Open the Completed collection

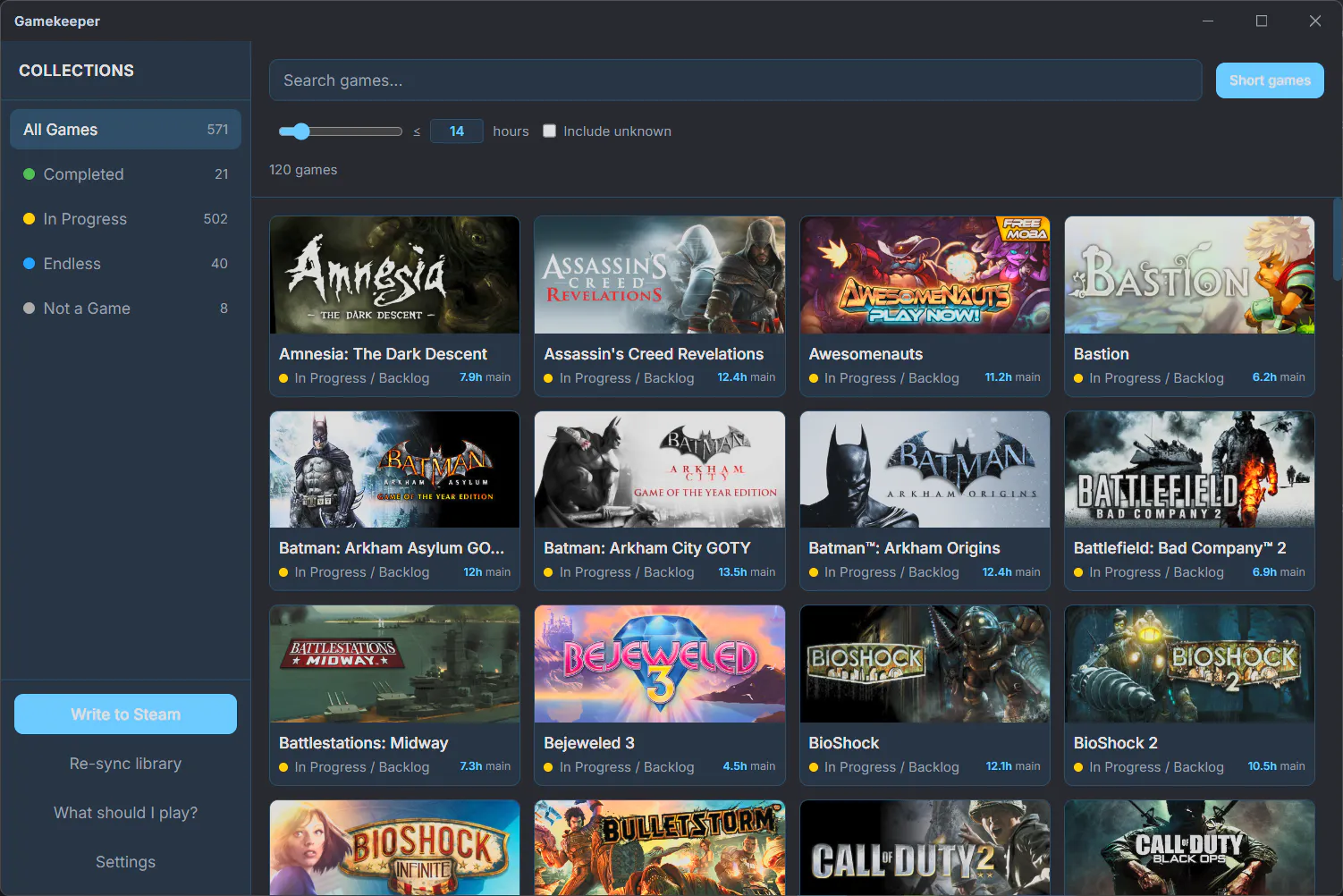tap(125, 174)
